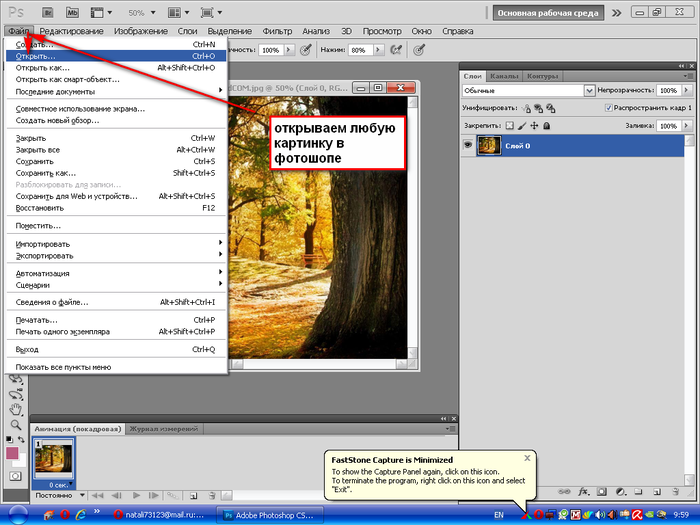Duplicate selected animation frame icon
The height and width of the screenshot is (525, 700).
click(x=193, y=496)
